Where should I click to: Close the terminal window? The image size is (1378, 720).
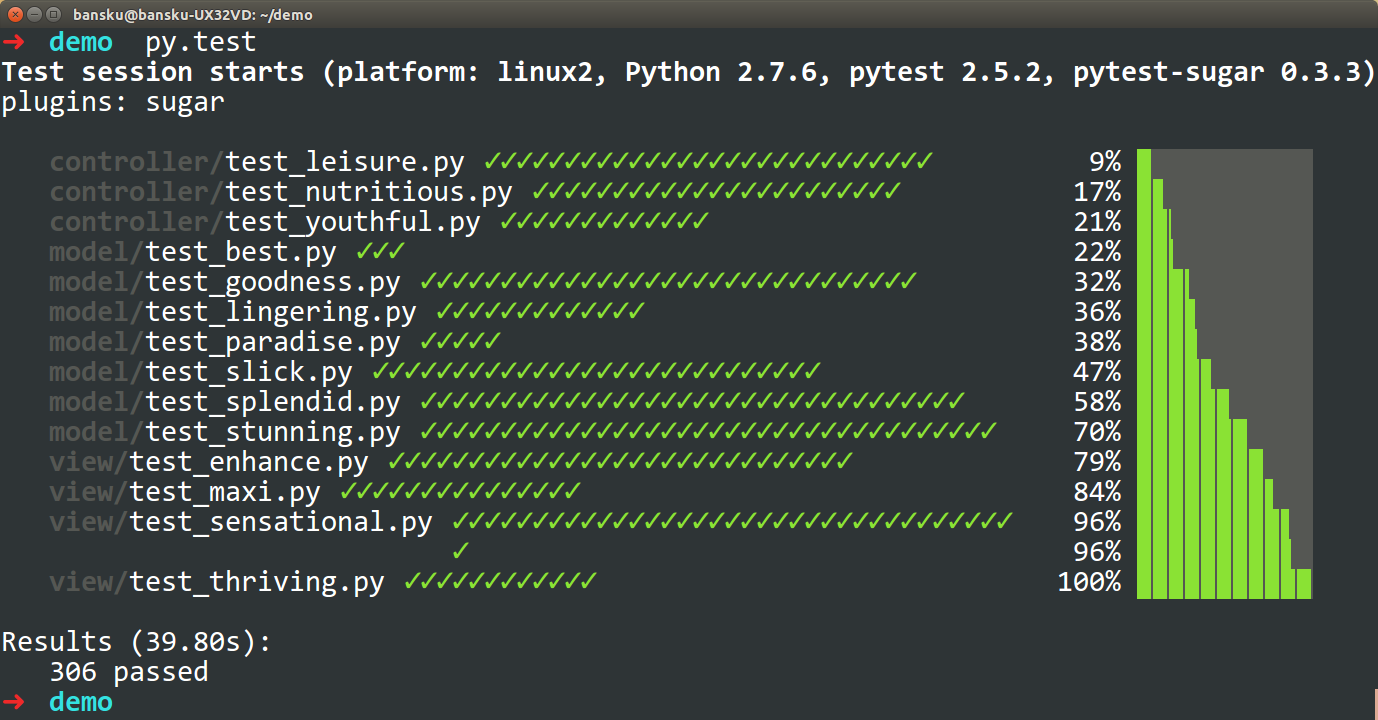tap(14, 14)
